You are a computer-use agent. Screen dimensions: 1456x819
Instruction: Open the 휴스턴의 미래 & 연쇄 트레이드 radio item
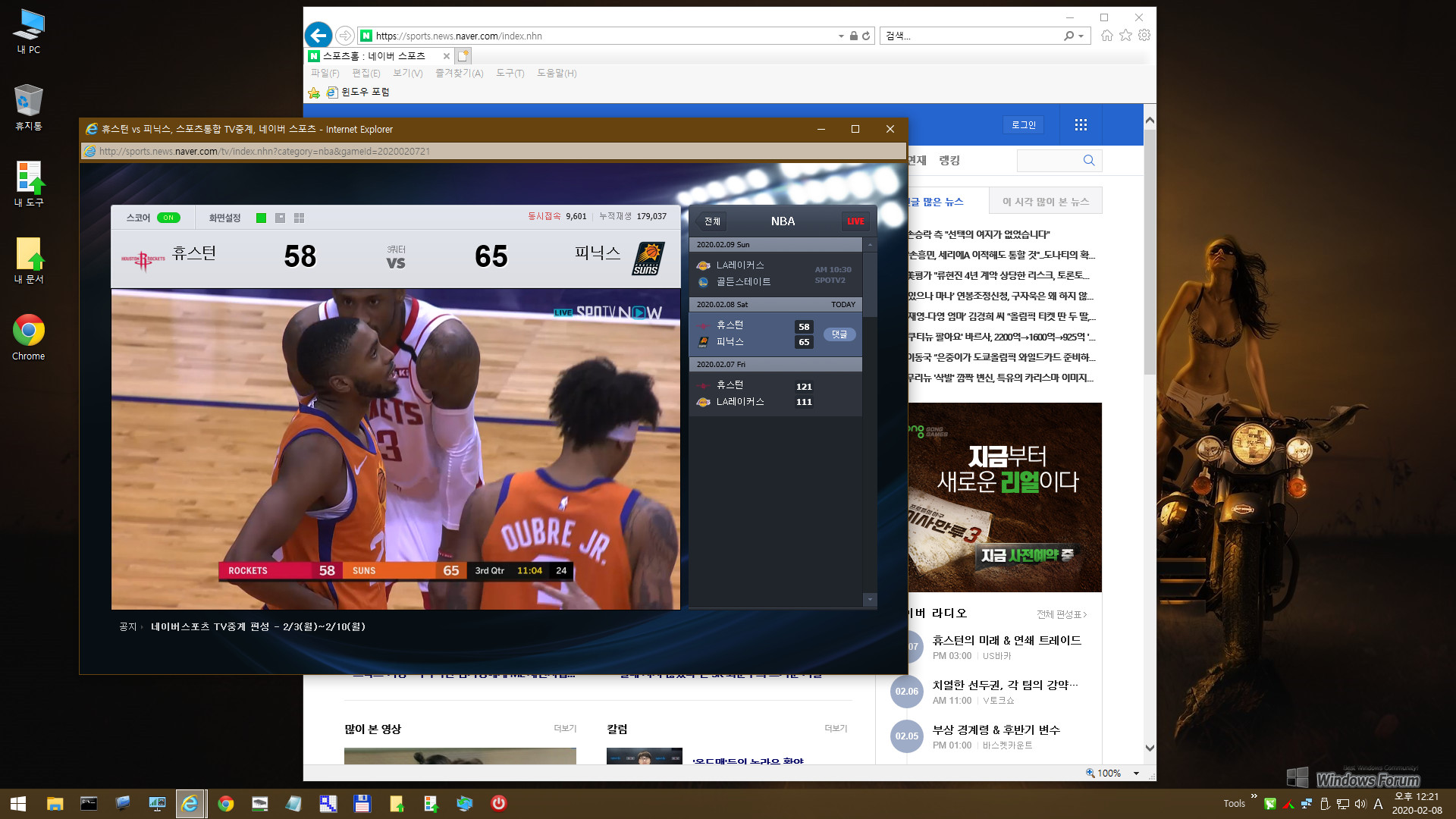click(1006, 641)
